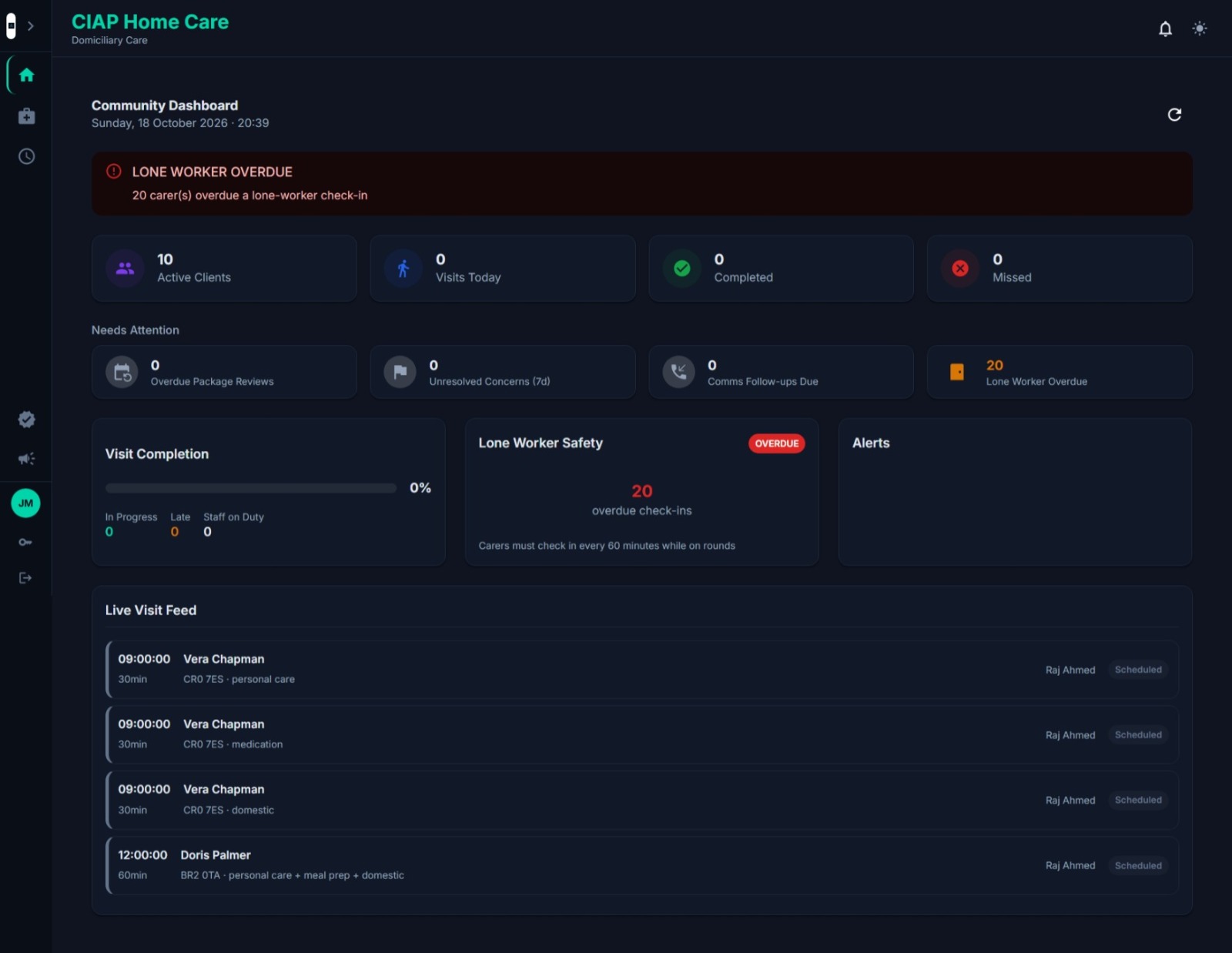
Task: Click the Lone Worker Overdue alert warning icon
Action: (114, 172)
